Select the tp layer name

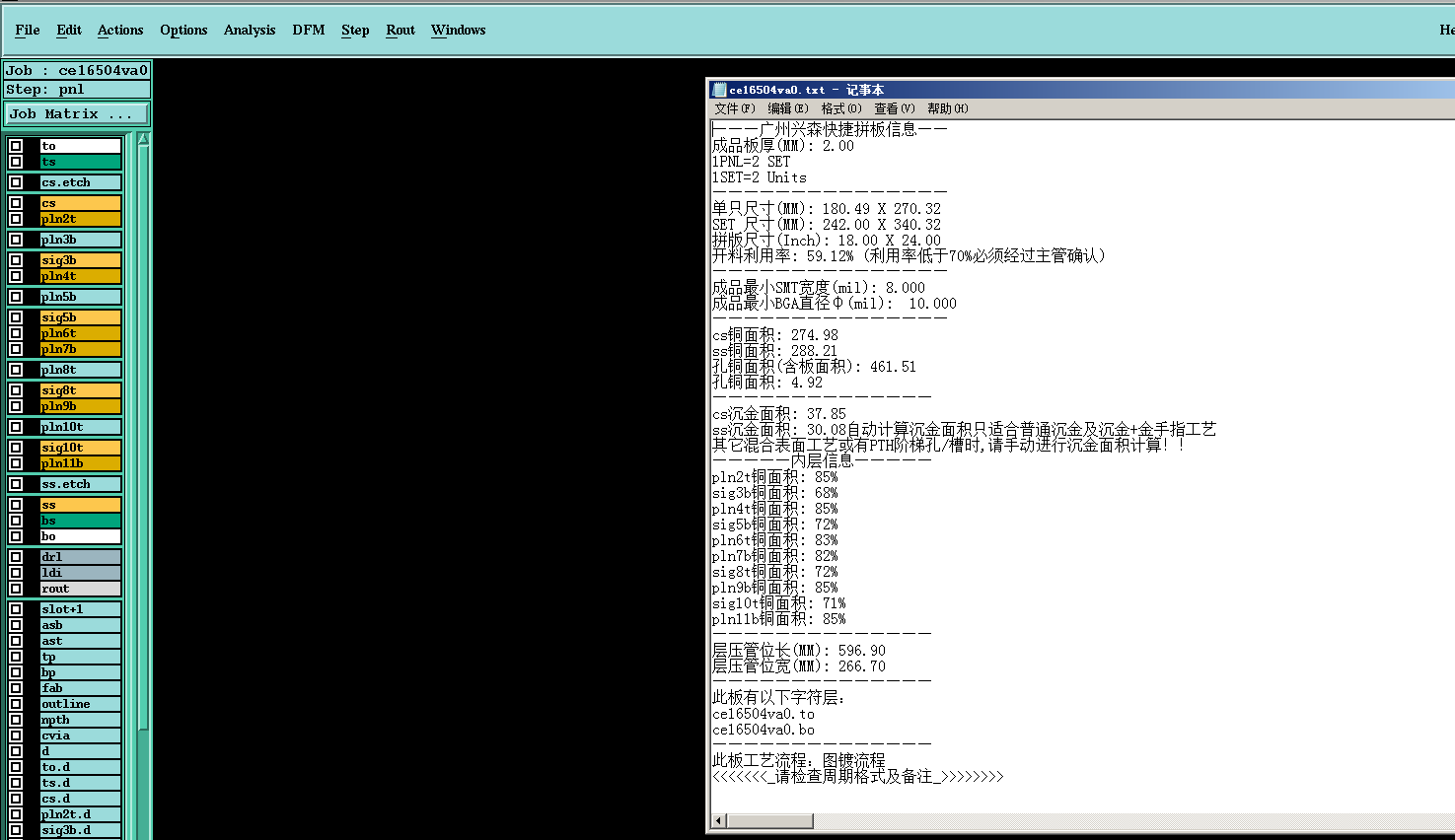point(80,657)
